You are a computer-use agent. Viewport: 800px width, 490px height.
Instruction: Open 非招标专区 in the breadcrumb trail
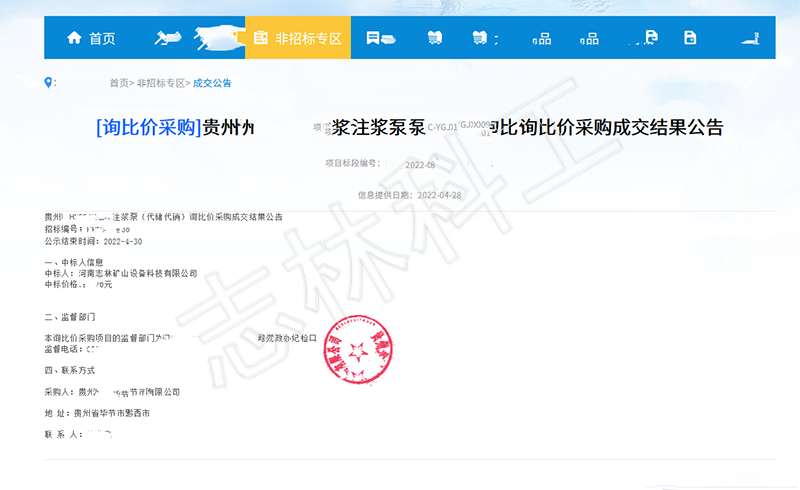(161, 83)
